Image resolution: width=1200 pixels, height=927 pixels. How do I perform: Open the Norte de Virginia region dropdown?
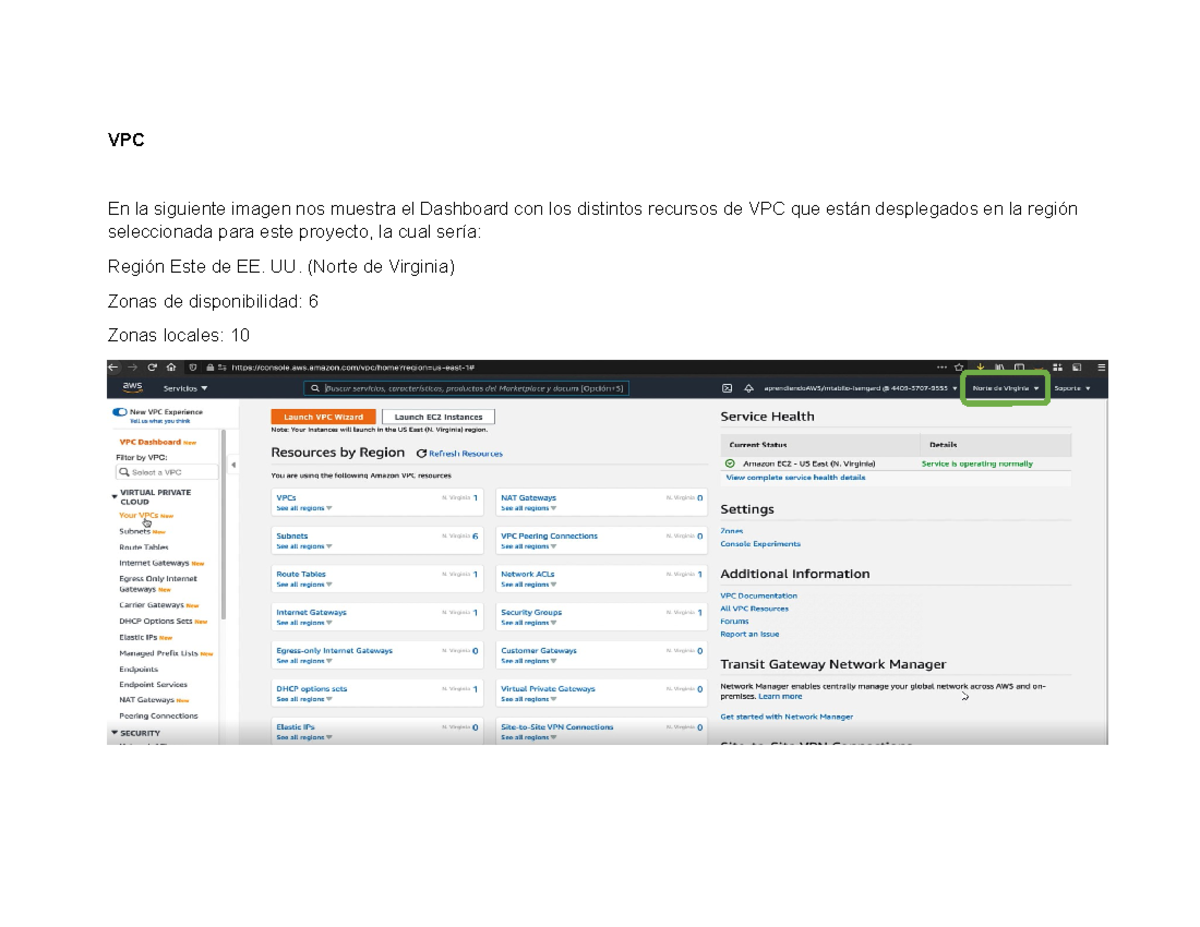(x=1006, y=388)
